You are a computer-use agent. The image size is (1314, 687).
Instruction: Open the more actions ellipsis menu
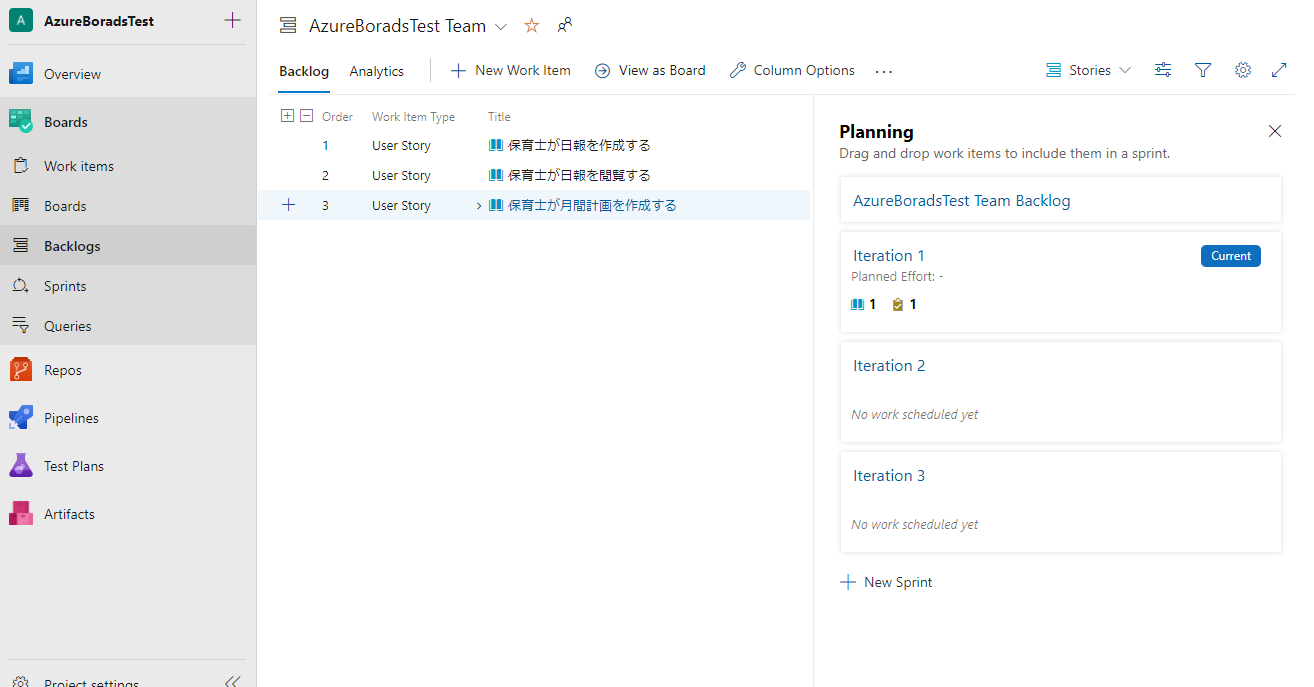tap(884, 71)
